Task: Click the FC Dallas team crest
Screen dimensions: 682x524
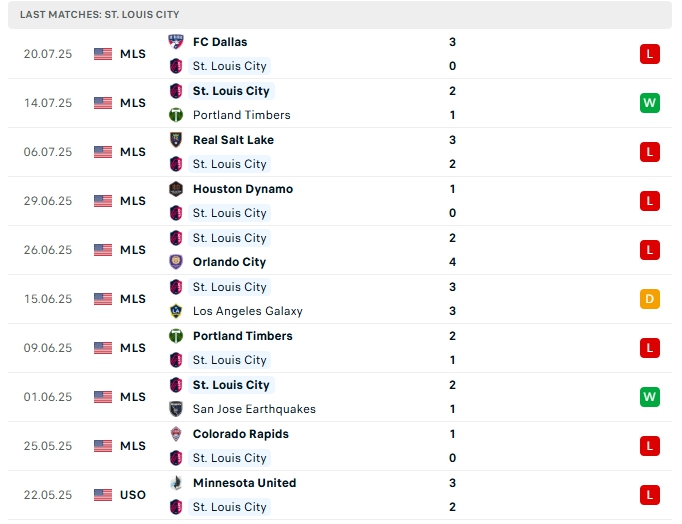Action: point(177,42)
